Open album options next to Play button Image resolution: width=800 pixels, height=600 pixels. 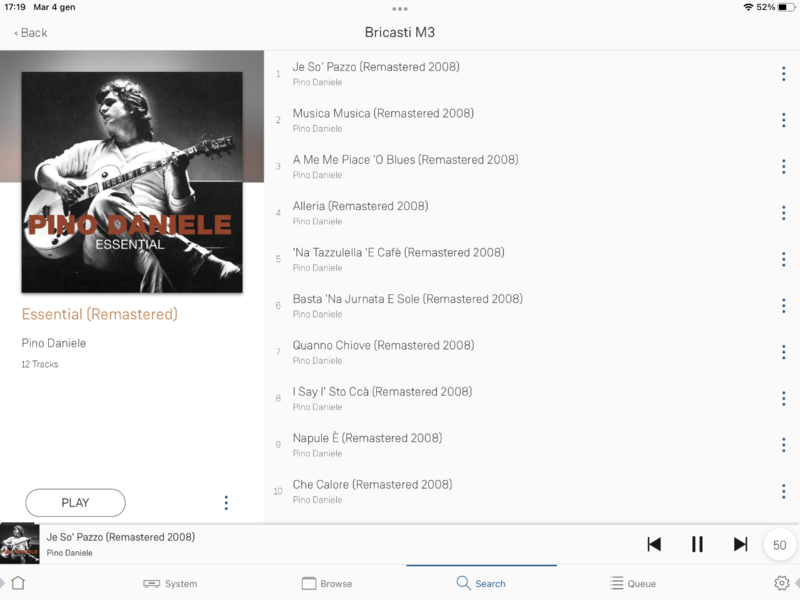pyautogui.click(x=226, y=503)
